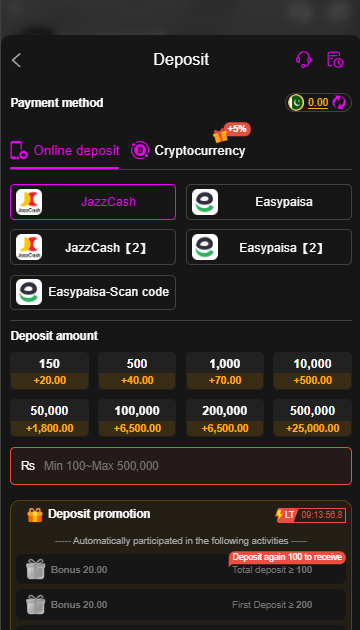
Task: Pick the 10,000 deposit amount
Action: 313,371
